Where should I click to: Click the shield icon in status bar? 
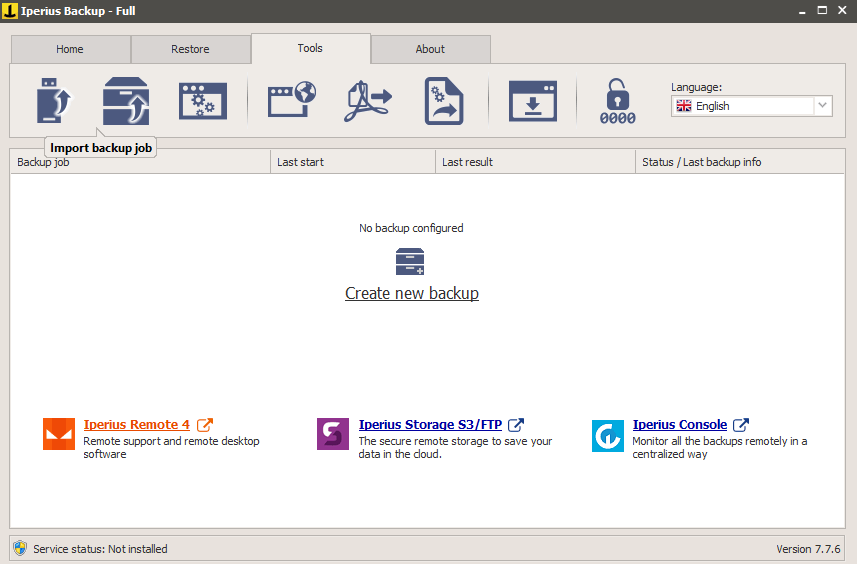pyautogui.click(x=20, y=548)
